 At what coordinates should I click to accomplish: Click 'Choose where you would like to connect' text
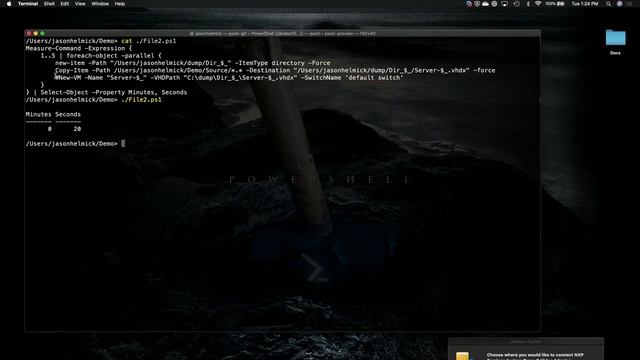(x=535, y=355)
